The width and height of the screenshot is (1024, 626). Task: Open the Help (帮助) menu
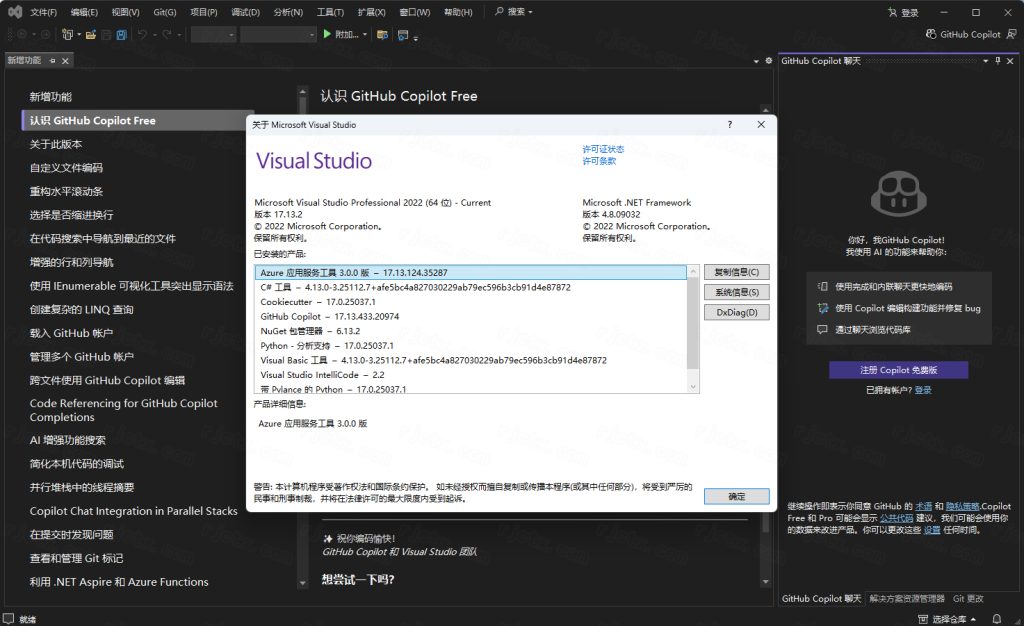click(458, 12)
